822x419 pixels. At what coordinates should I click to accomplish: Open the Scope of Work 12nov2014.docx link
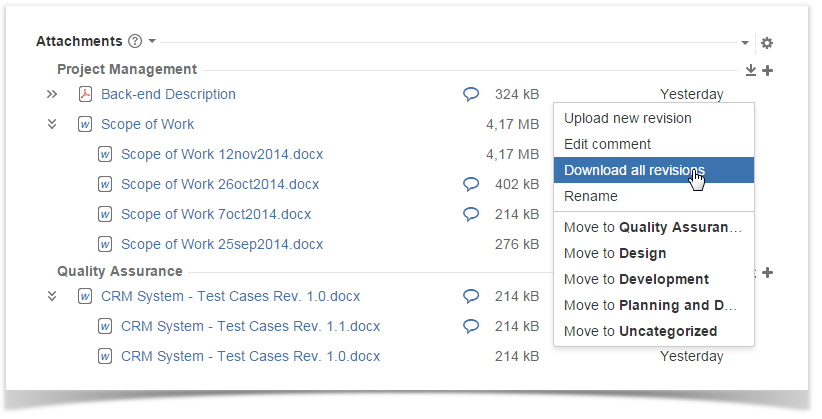click(x=222, y=154)
